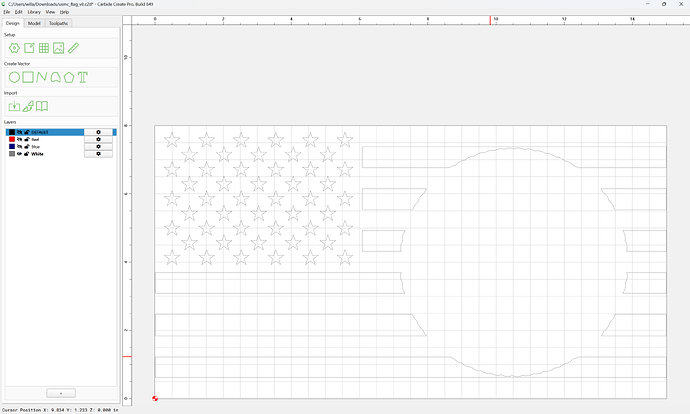Open the File menu
This screenshot has width=690, height=414.
[x=7, y=12]
